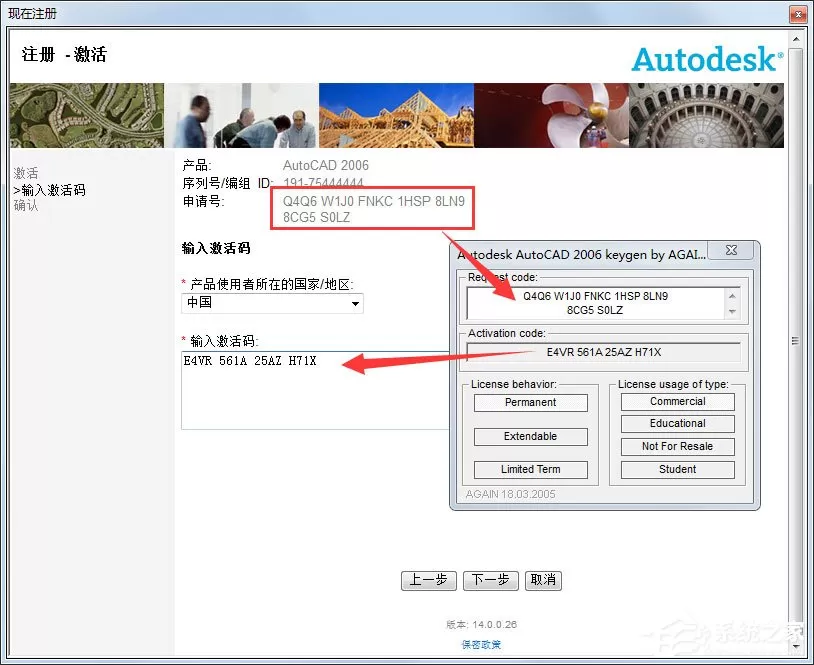Click the request code Q4Q6 W1J0 text
Image resolution: width=814 pixels, height=665 pixels.
click(373, 209)
